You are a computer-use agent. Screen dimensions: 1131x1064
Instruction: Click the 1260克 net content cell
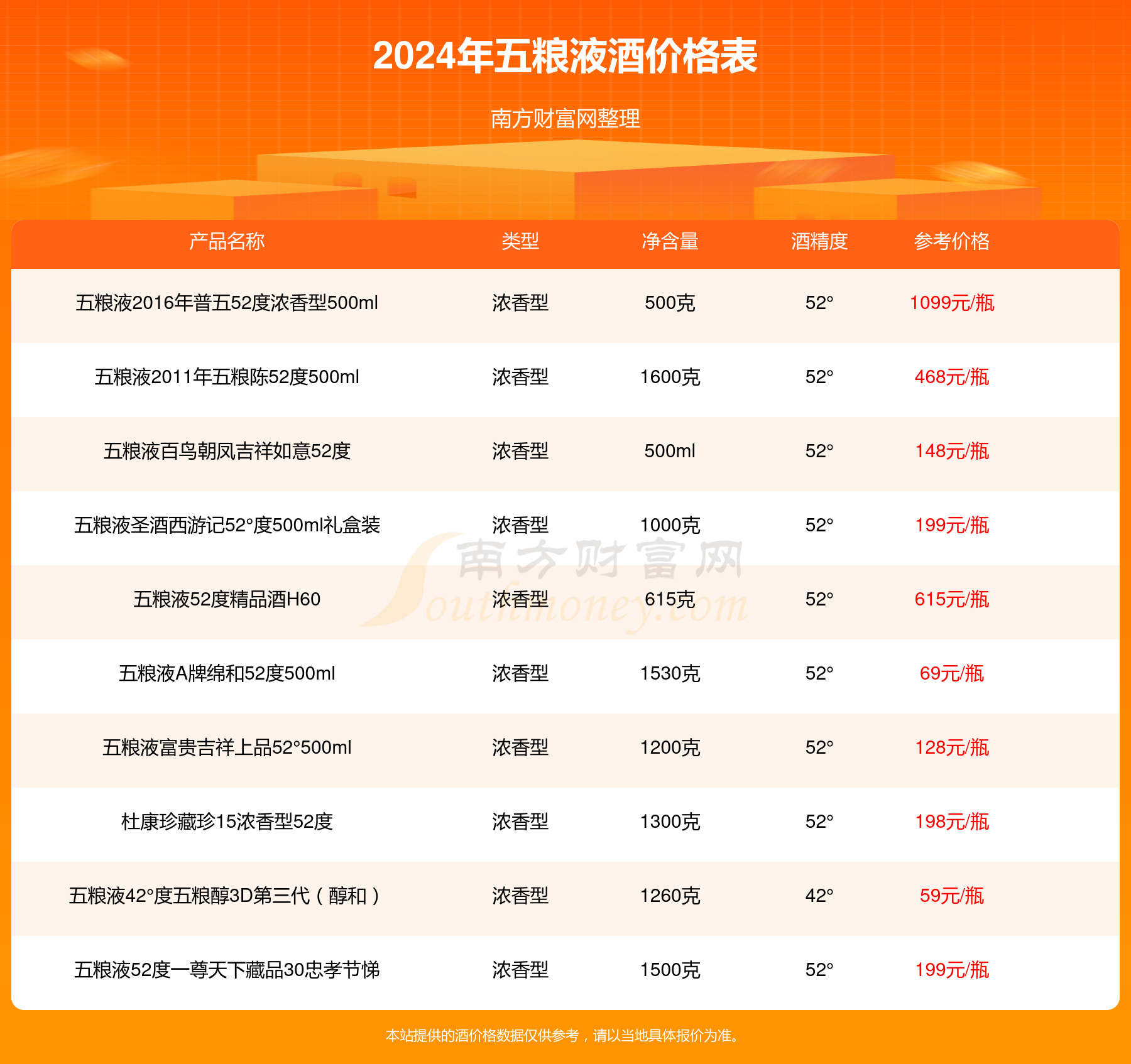point(670,896)
